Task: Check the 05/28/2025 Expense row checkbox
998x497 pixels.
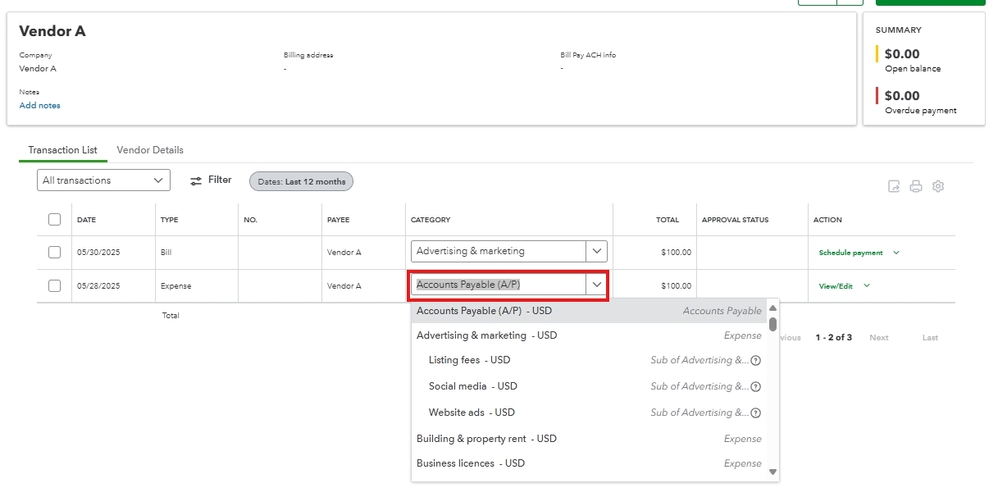Action: (x=55, y=286)
